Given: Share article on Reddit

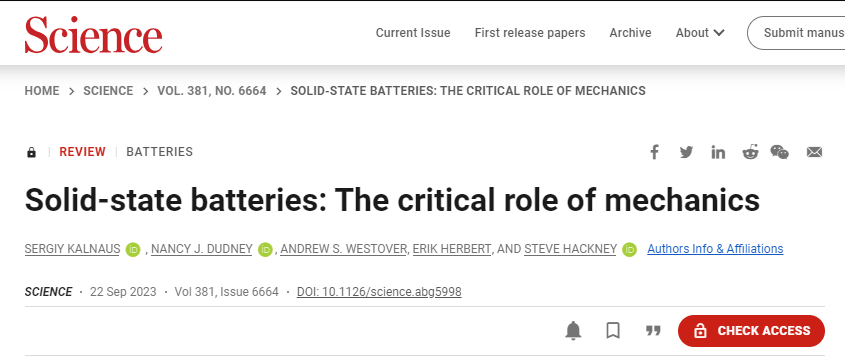Looking at the screenshot, I should (750, 152).
